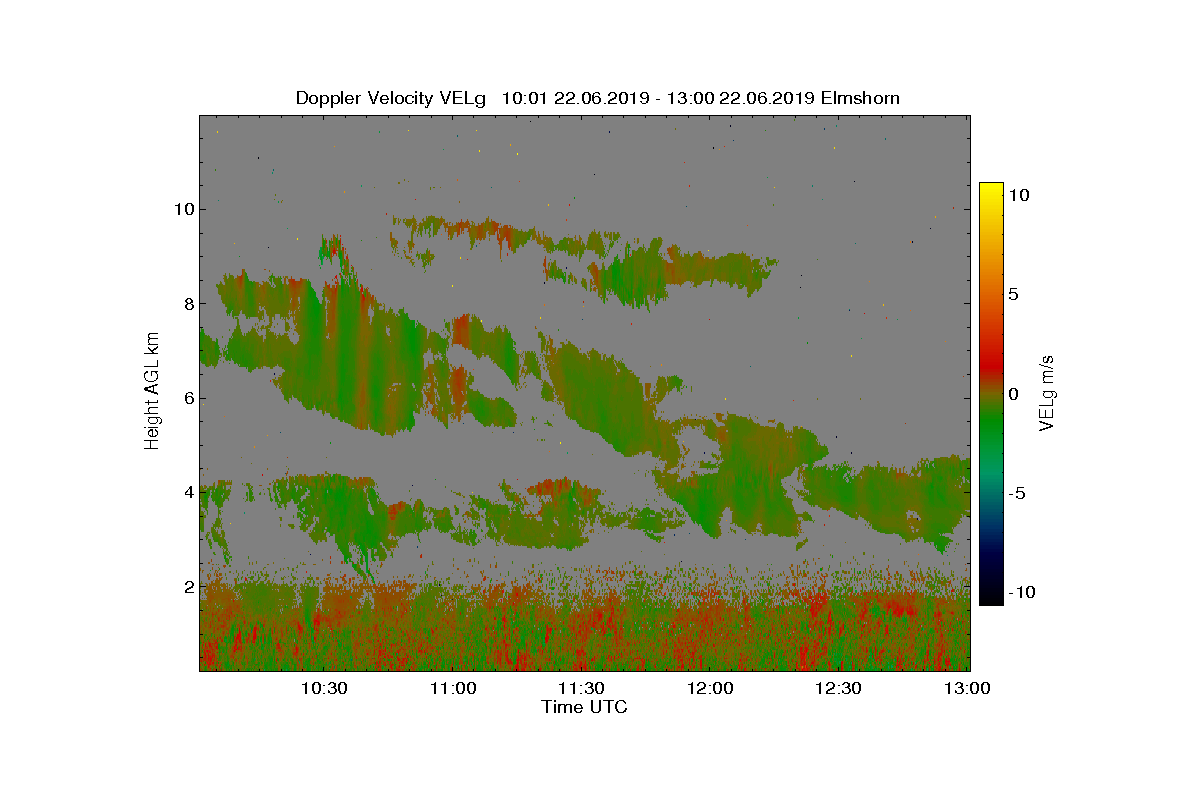
Task: Click the height axis tick 8
Action: tap(187, 303)
